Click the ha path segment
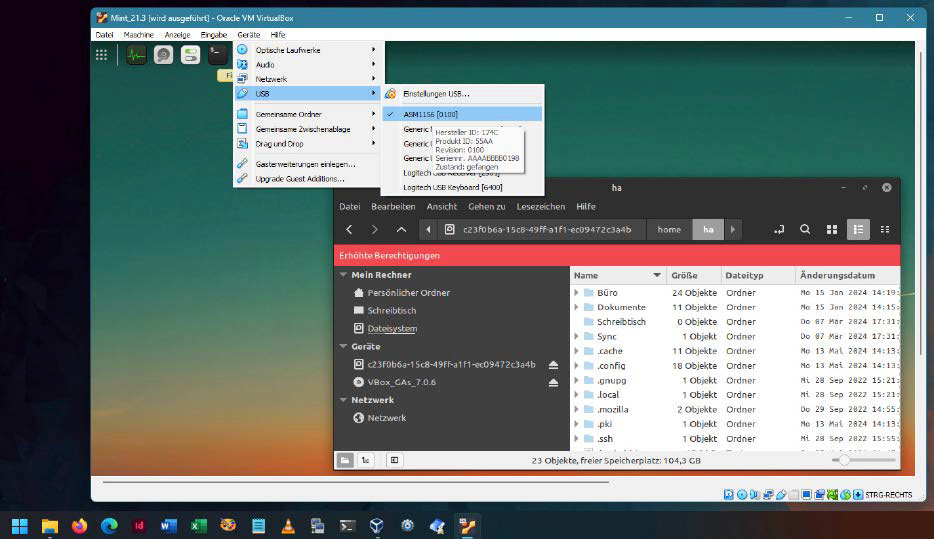 pyautogui.click(x=708, y=229)
